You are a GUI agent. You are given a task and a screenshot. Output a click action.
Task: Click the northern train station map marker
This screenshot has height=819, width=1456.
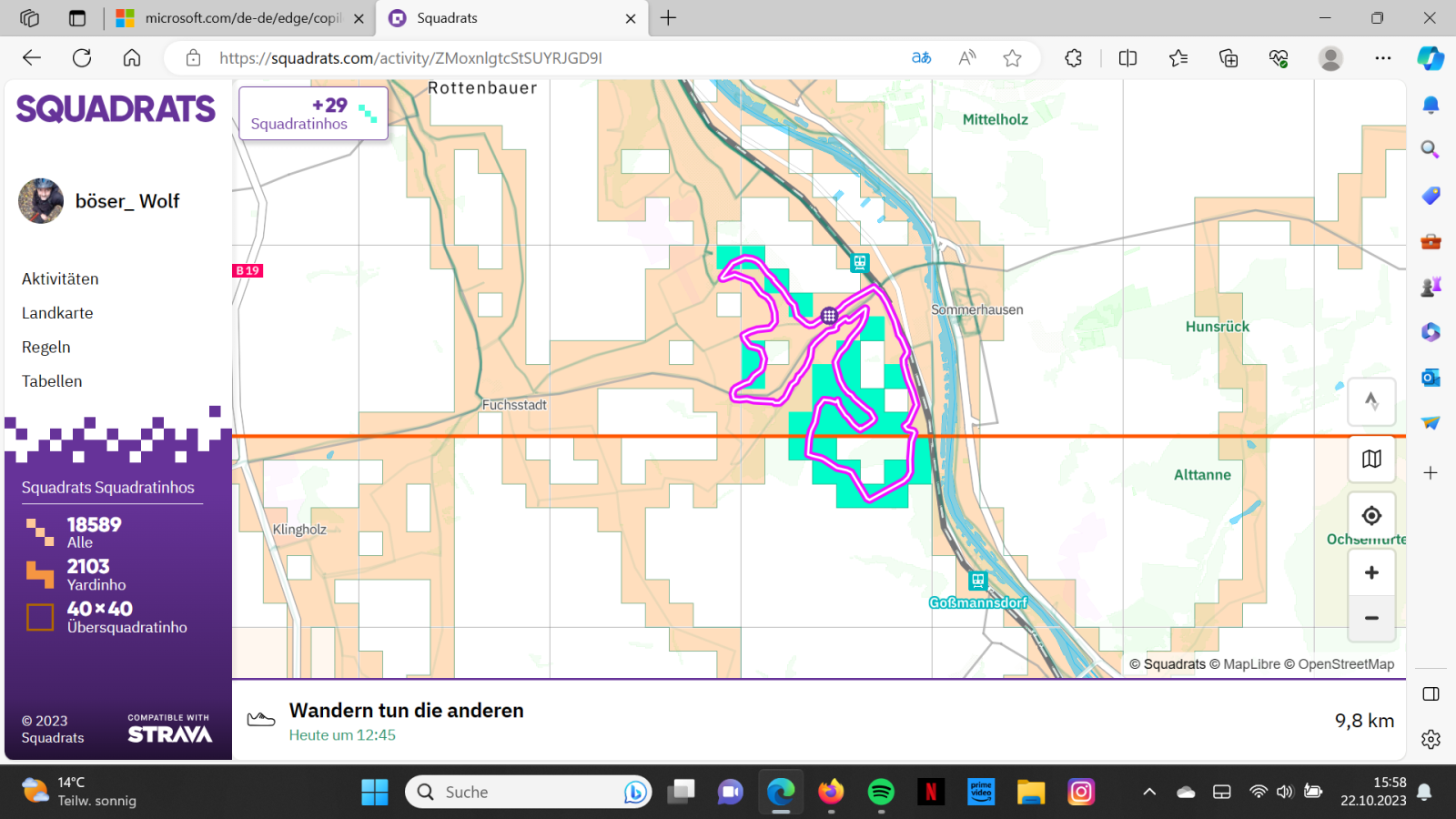click(x=859, y=263)
